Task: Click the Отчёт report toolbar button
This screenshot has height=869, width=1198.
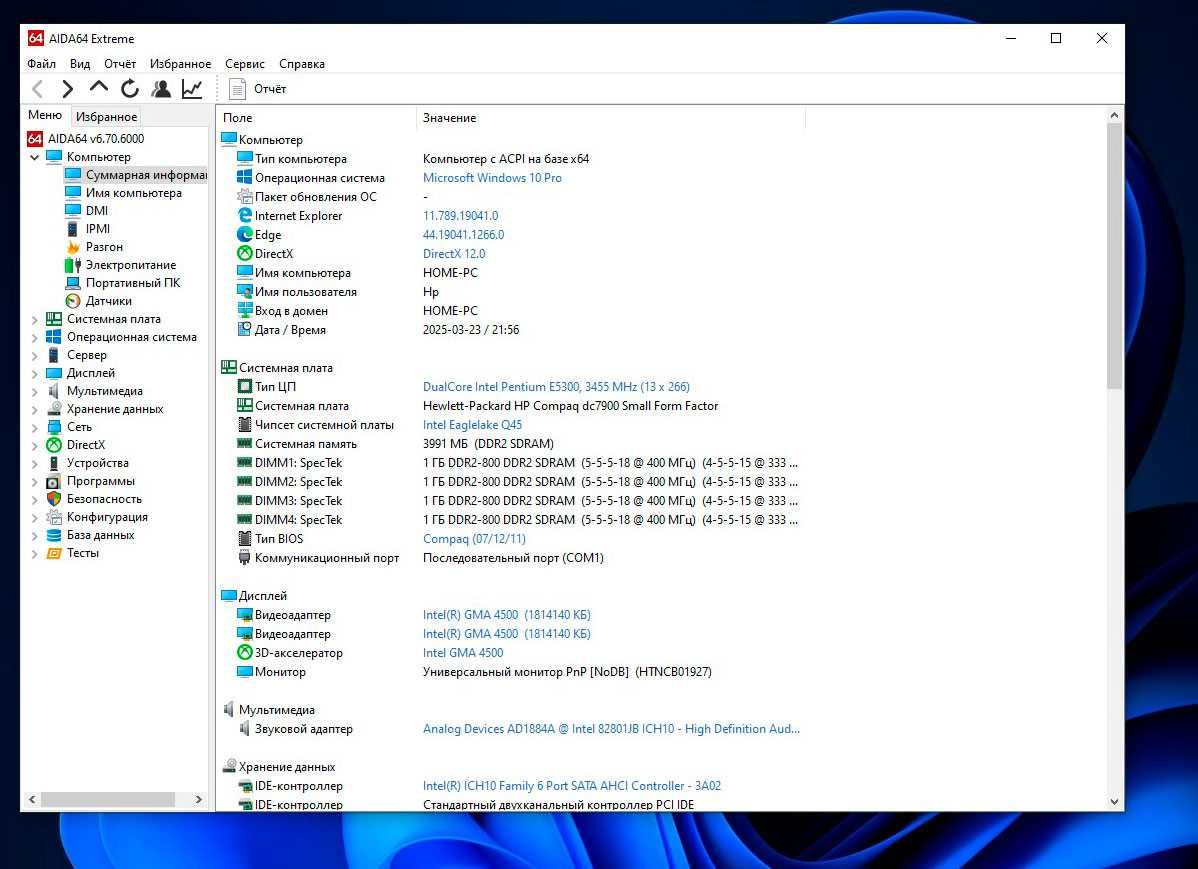Action: click(x=257, y=89)
